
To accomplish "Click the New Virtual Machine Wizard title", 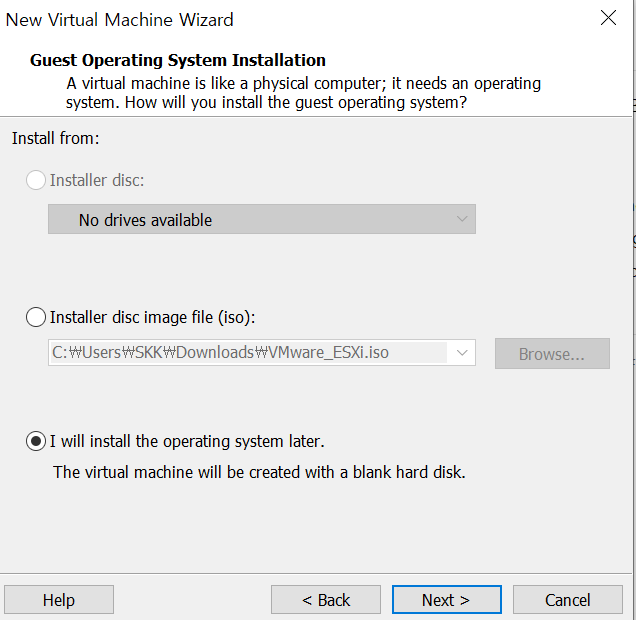I will tap(120, 20).
